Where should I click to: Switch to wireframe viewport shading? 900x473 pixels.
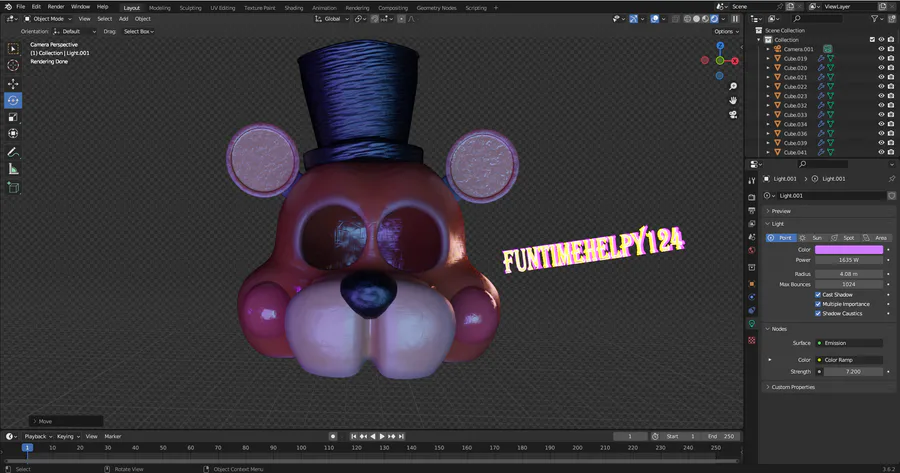pyautogui.click(x=687, y=19)
